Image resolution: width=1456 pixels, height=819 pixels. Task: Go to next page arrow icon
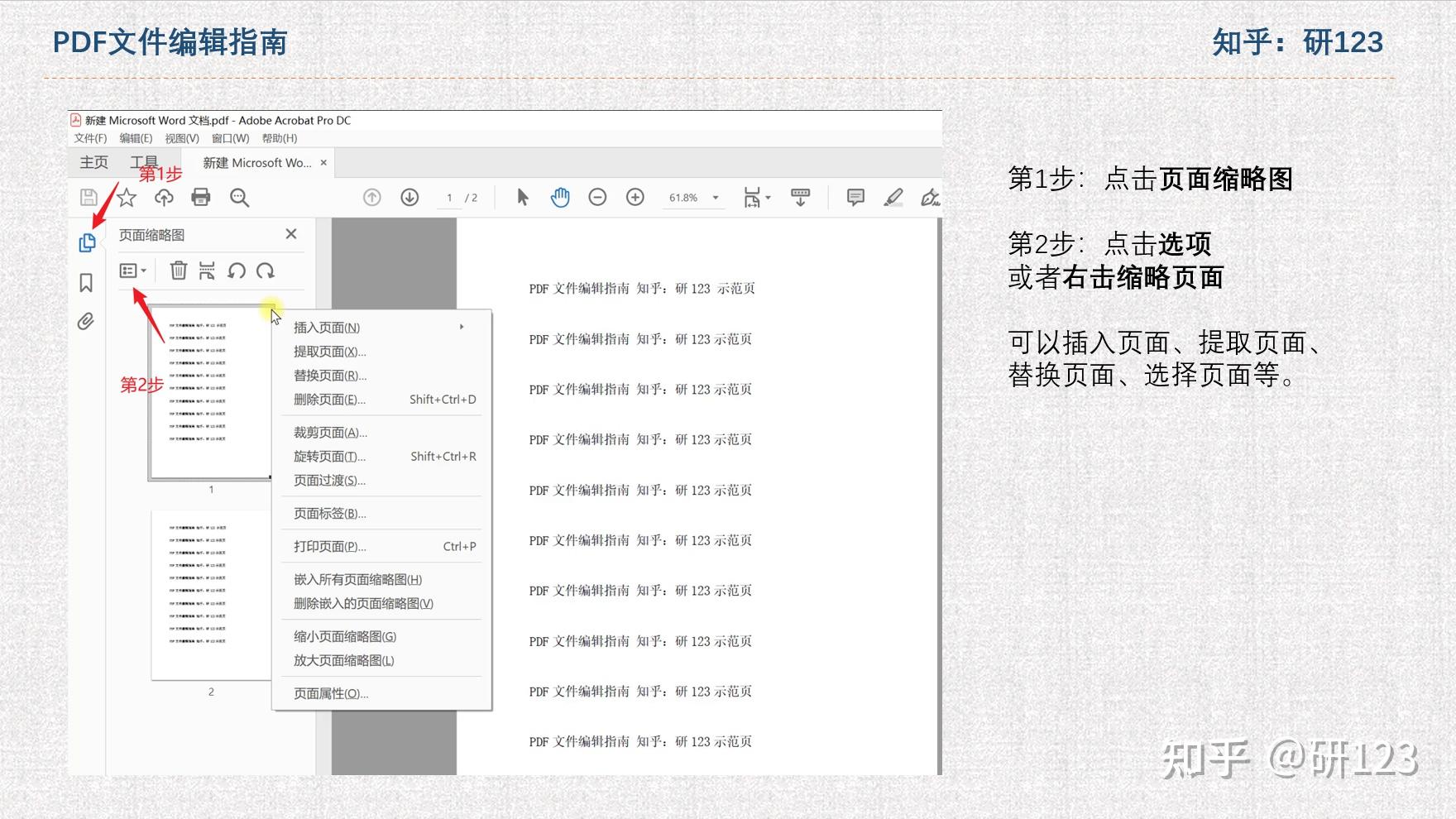[409, 197]
